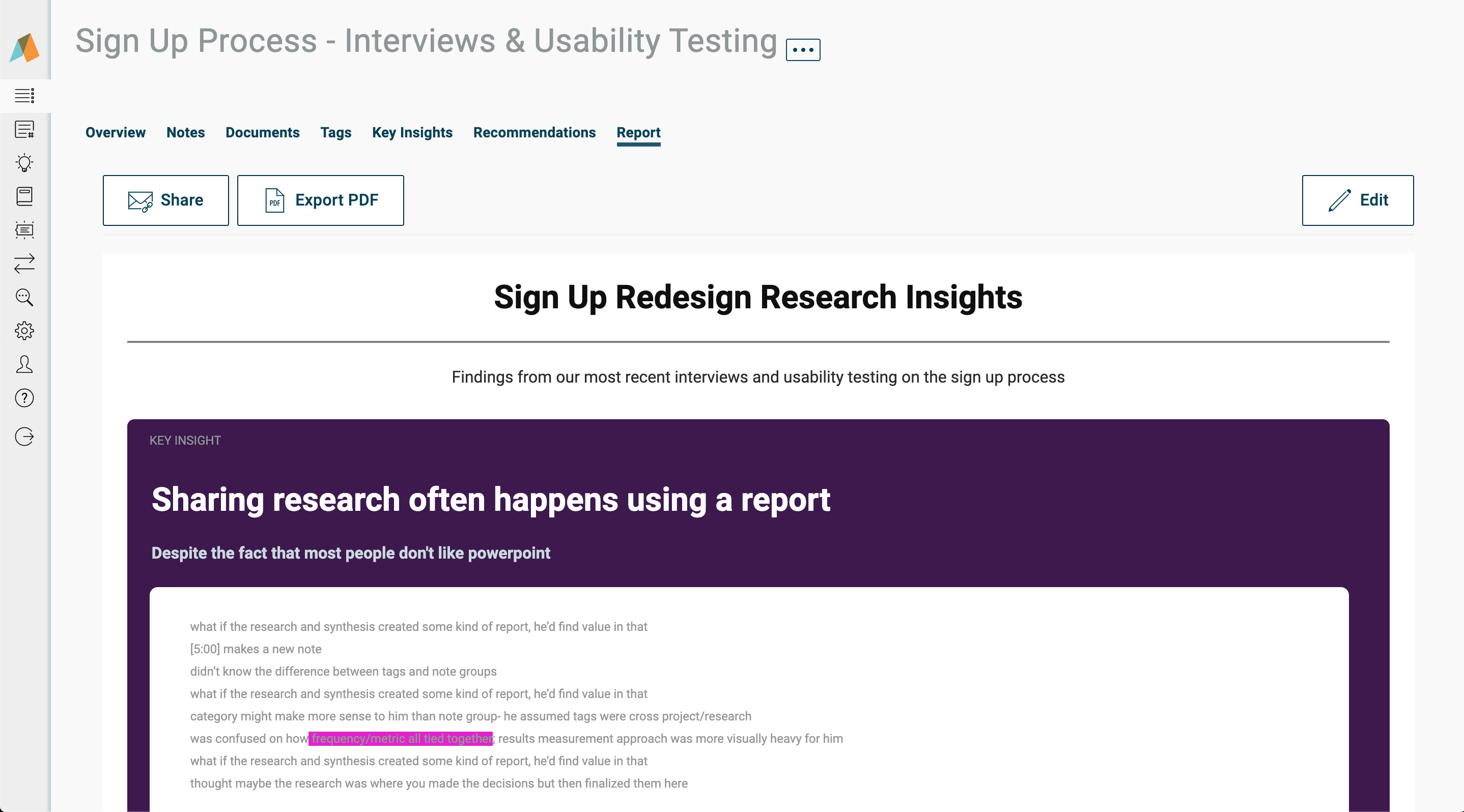Image resolution: width=1464 pixels, height=812 pixels.
Task: Go to the Recommendations tab
Action: (534, 133)
